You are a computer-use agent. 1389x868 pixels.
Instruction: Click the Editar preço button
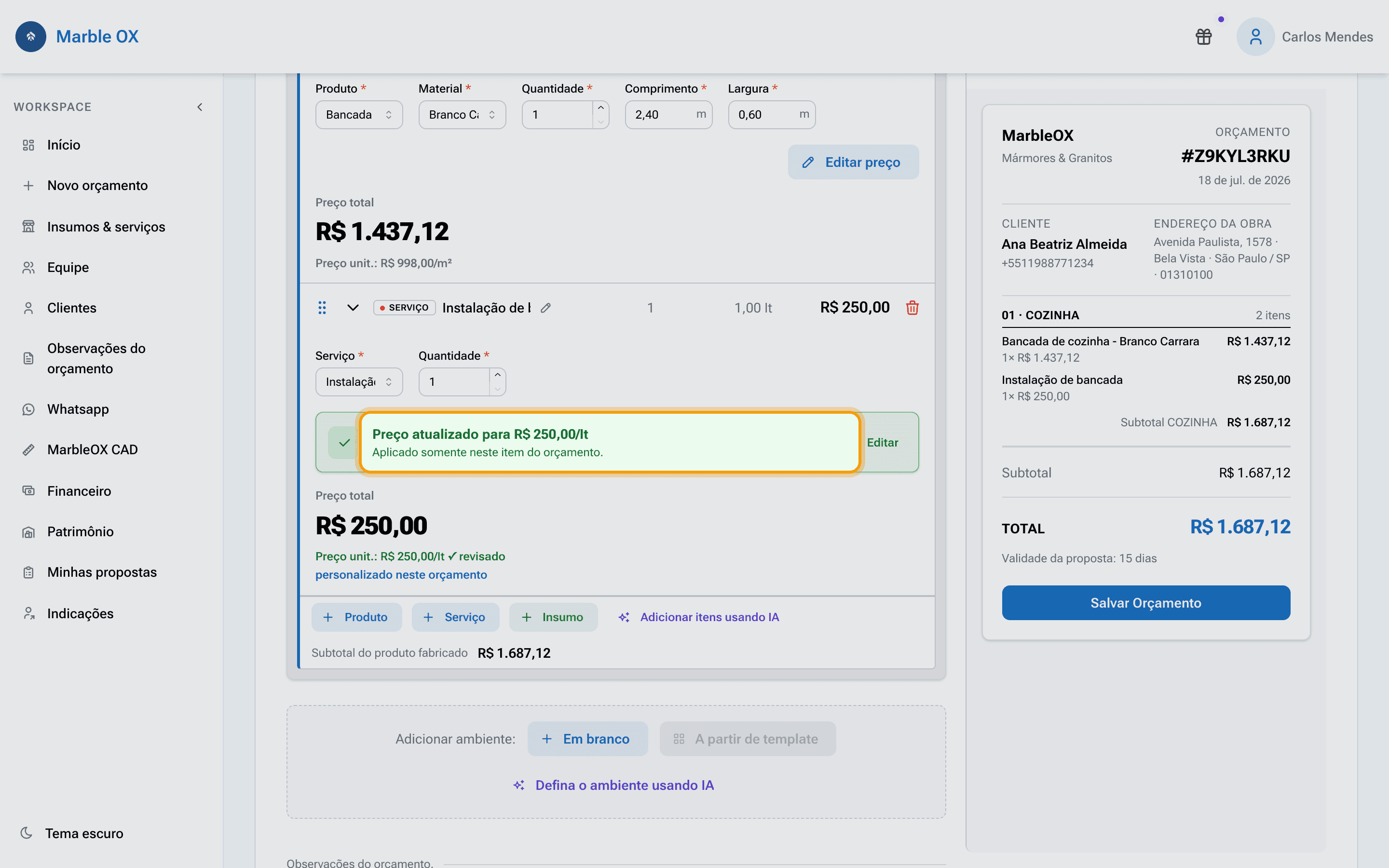853,163
